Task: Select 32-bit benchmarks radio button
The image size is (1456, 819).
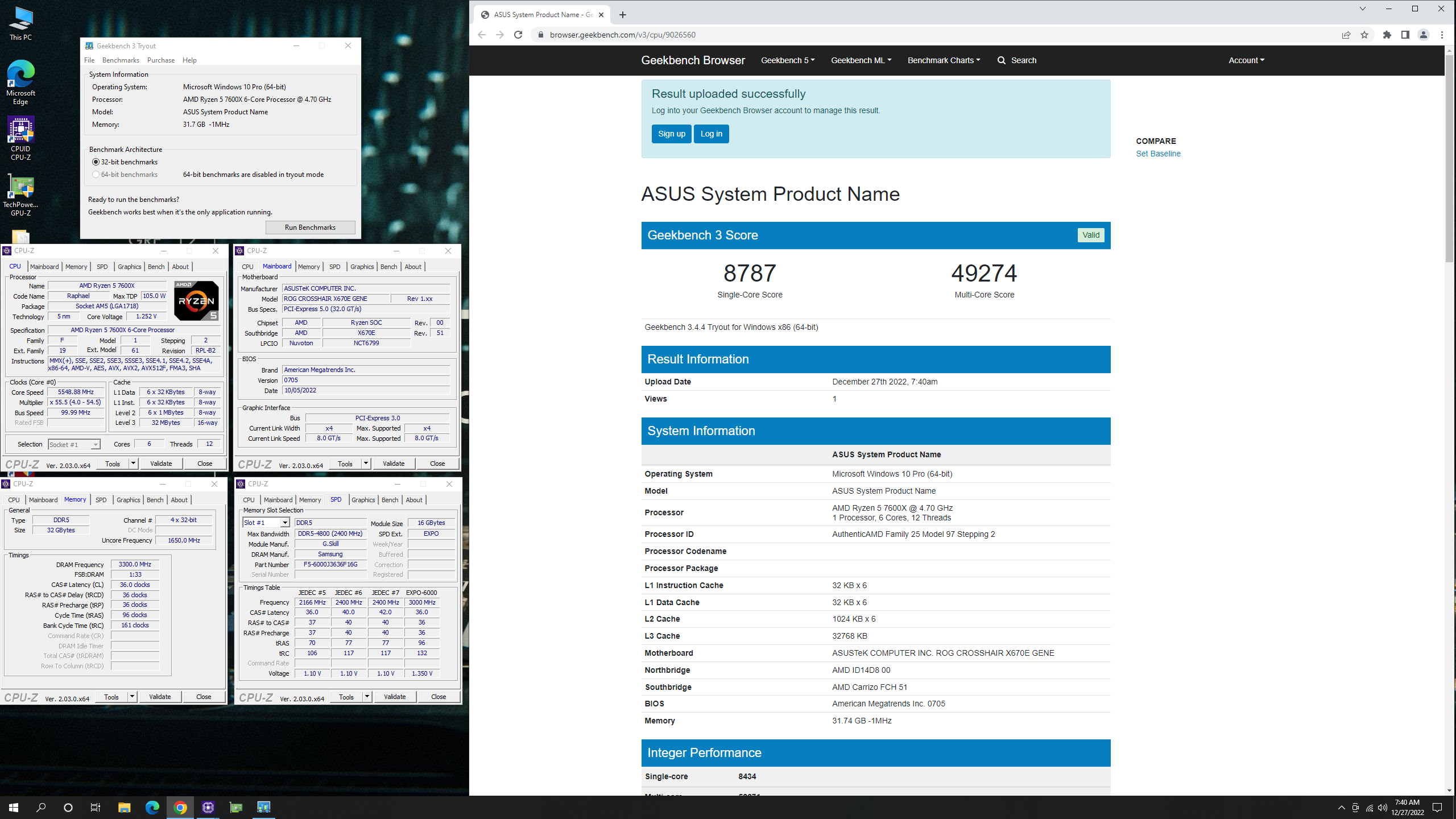Action: (96, 162)
